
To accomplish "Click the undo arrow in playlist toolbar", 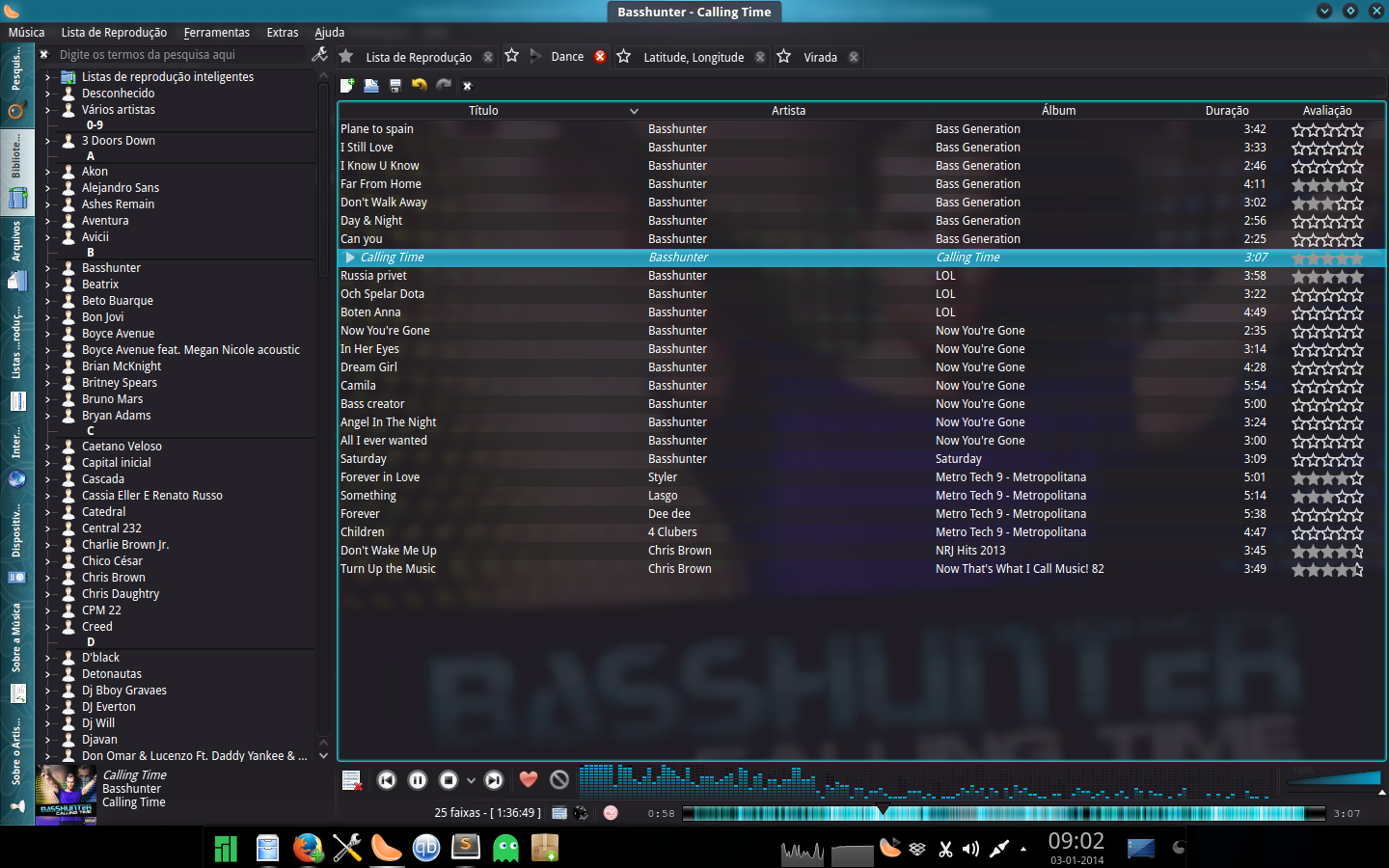I will pyautogui.click(x=419, y=85).
